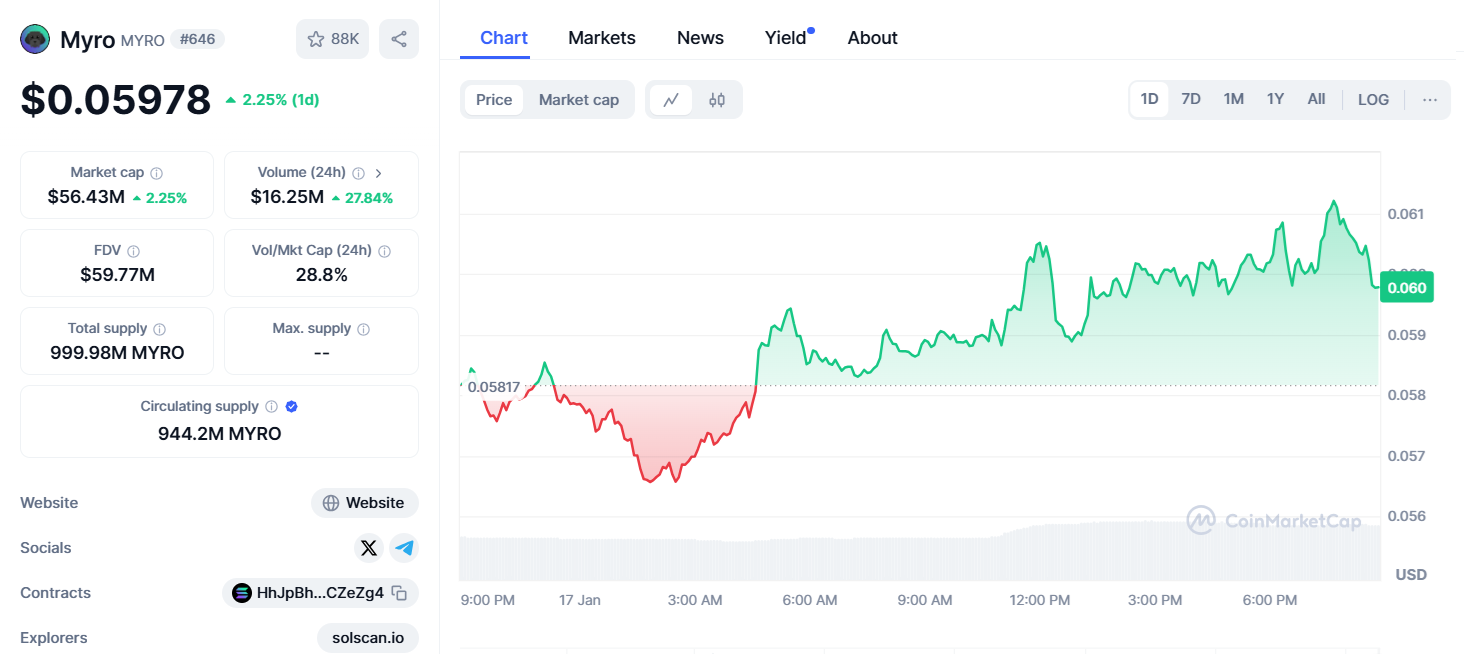
Task: Switch to line chart style
Action: click(x=671, y=100)
